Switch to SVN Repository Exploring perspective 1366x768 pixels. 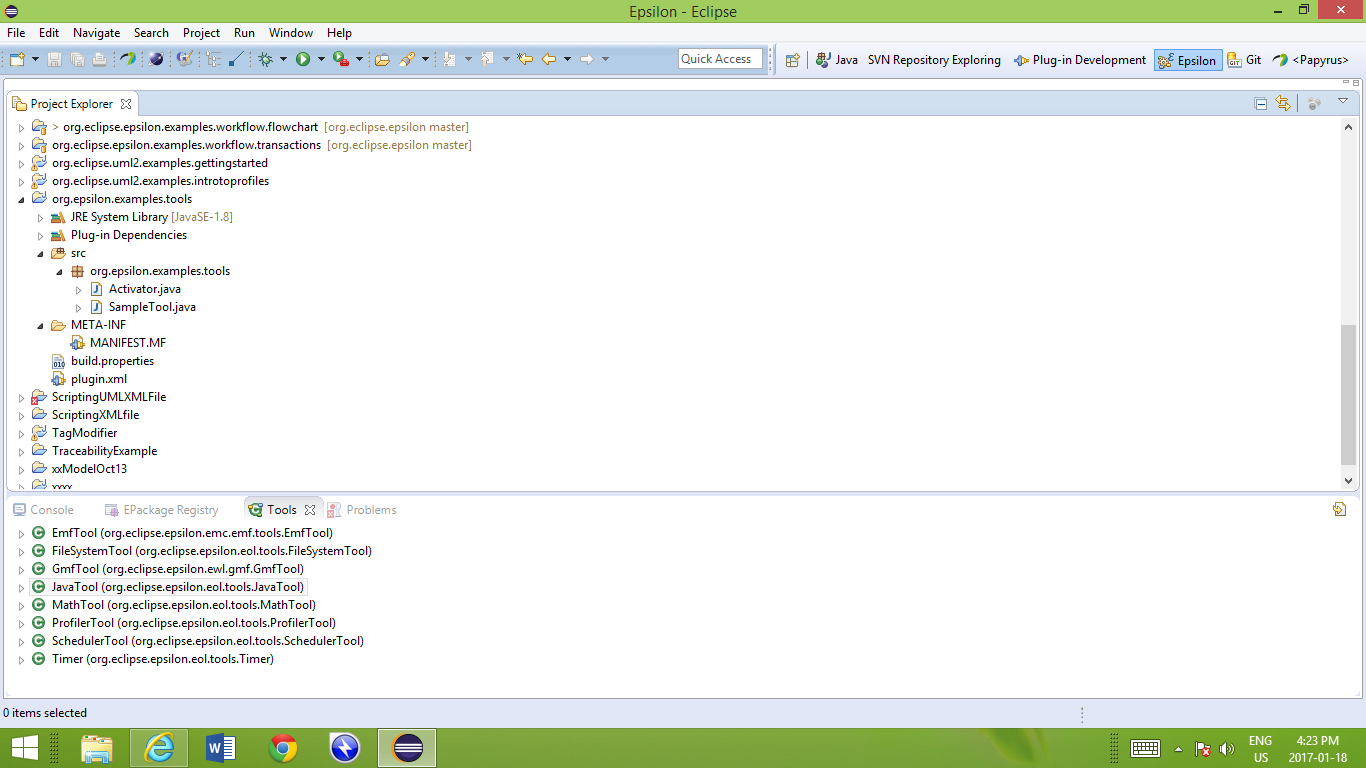coord(934,60)
